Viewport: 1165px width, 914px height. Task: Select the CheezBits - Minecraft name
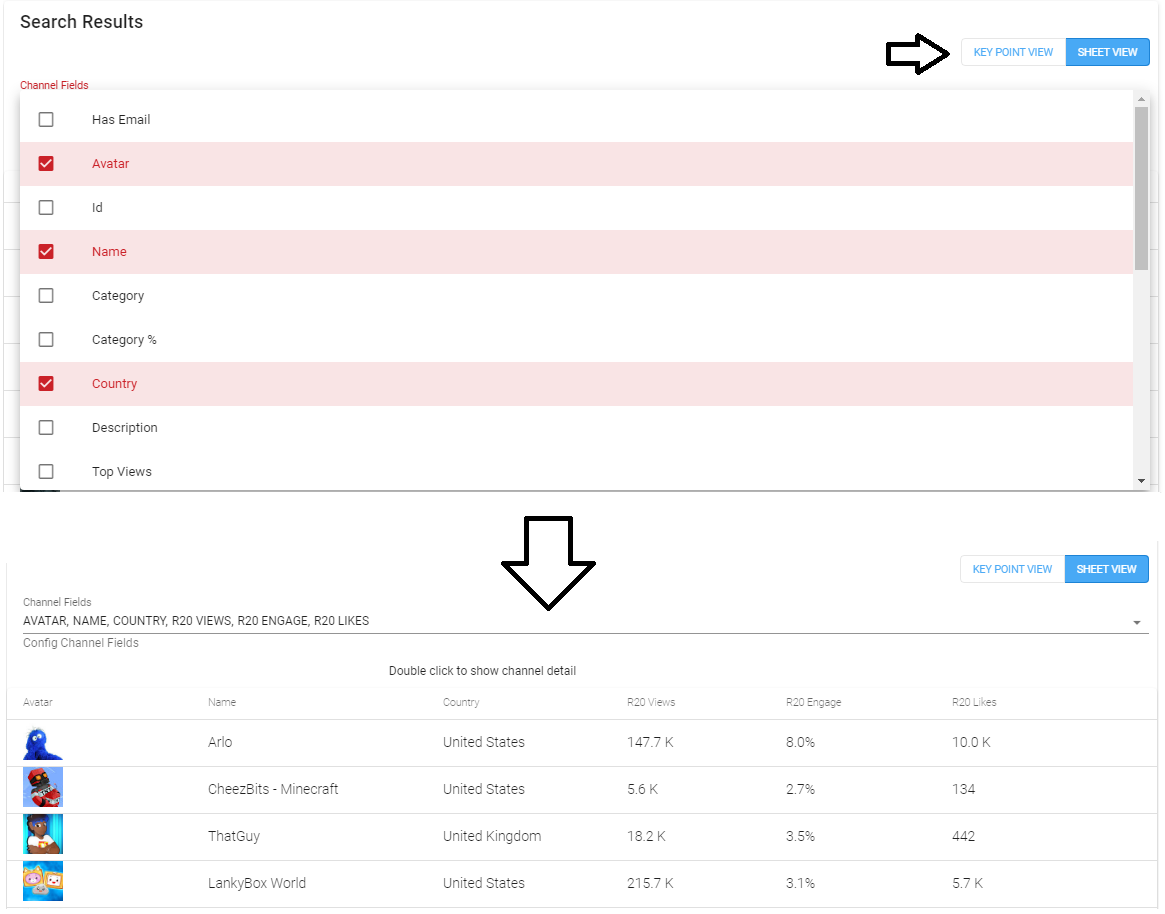273,789
